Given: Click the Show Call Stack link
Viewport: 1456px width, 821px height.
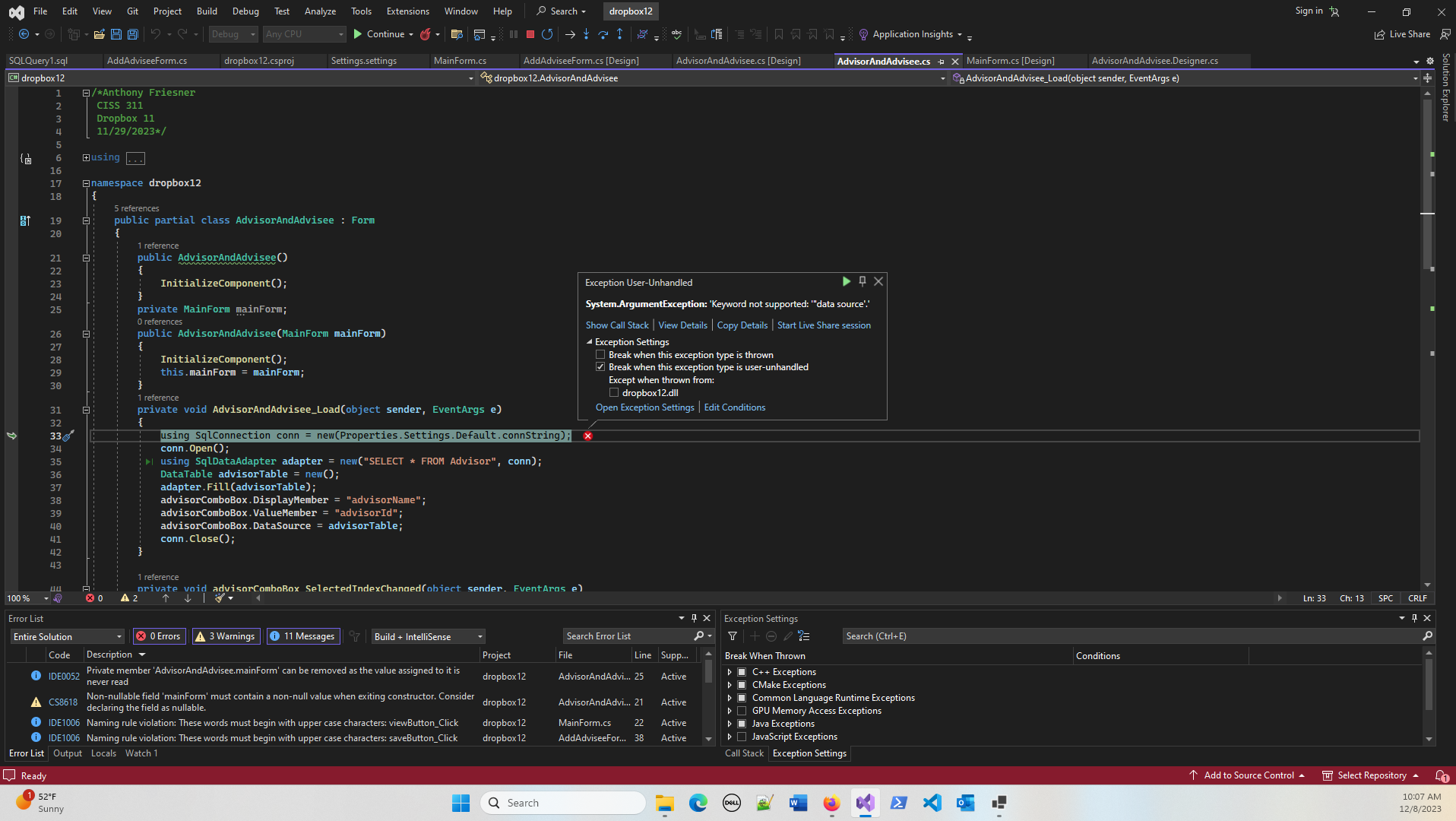Looking at the screenshot, I should point(617,325).
